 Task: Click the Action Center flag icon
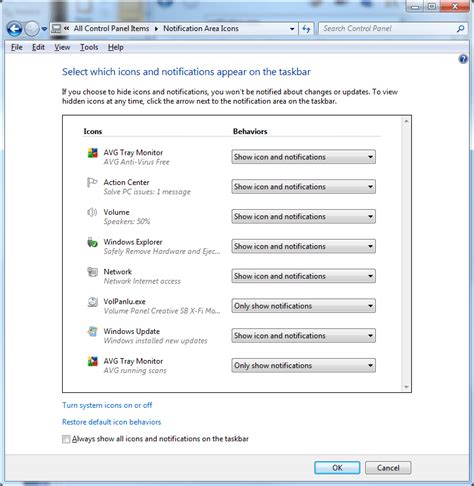(92, 183)
